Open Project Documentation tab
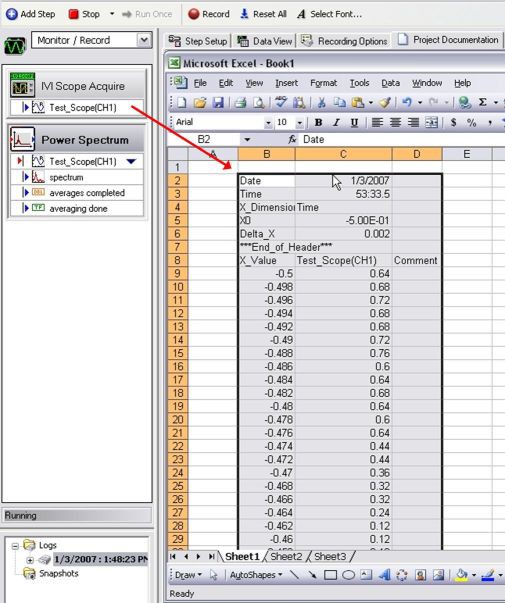This screenshot has width=505, height=603. click(x=448, y=40)
